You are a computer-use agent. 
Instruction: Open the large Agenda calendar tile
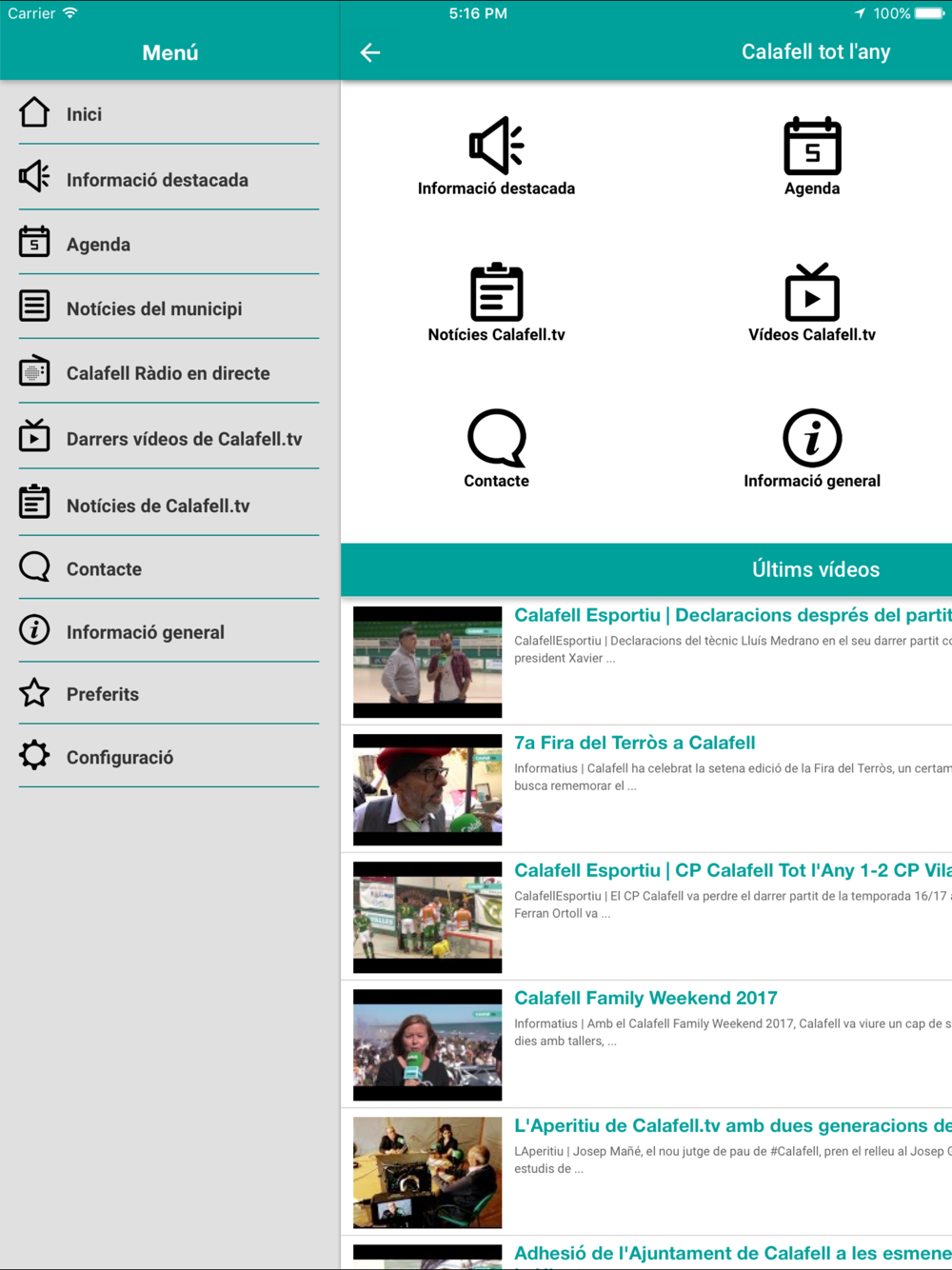pyautogui.click(x=812, y=146)
